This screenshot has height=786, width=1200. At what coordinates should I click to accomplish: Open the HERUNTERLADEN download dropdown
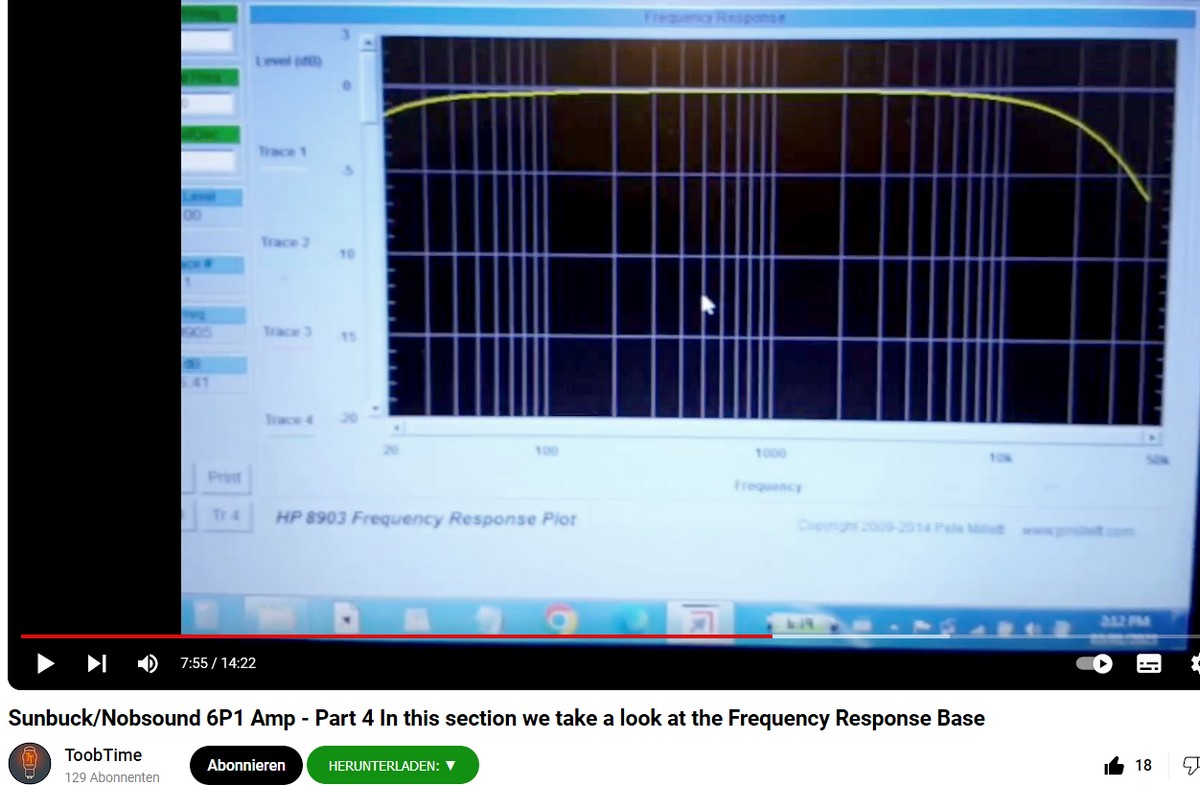click(393, 765)
